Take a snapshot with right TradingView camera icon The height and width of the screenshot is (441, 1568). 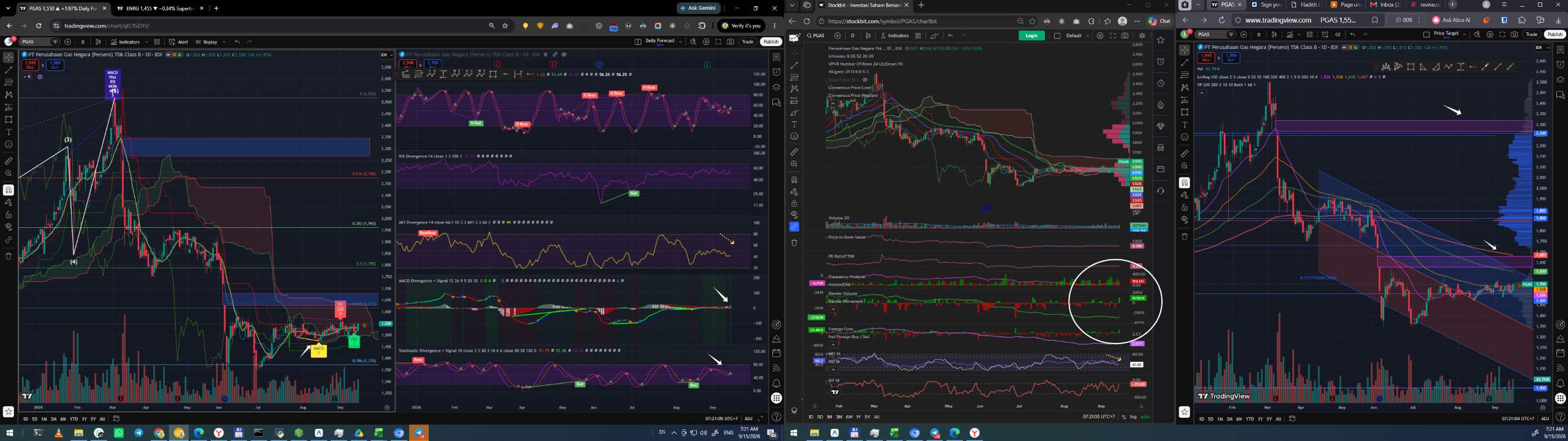[x=1515, y=34]
